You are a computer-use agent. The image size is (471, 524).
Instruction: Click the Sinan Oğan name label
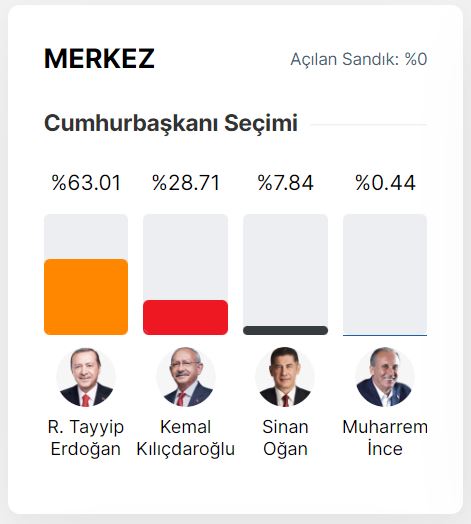(x=285, y=438)
